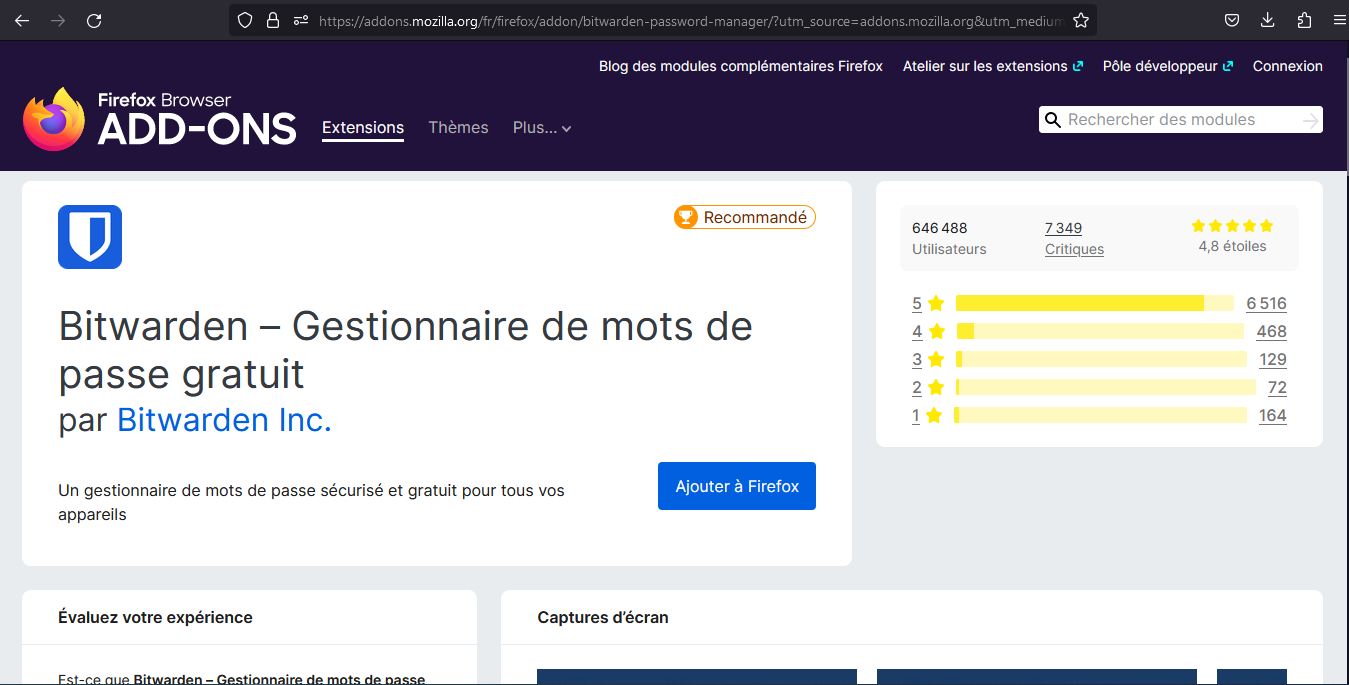Expand the Plus… dropdown menu

(542, 128)
